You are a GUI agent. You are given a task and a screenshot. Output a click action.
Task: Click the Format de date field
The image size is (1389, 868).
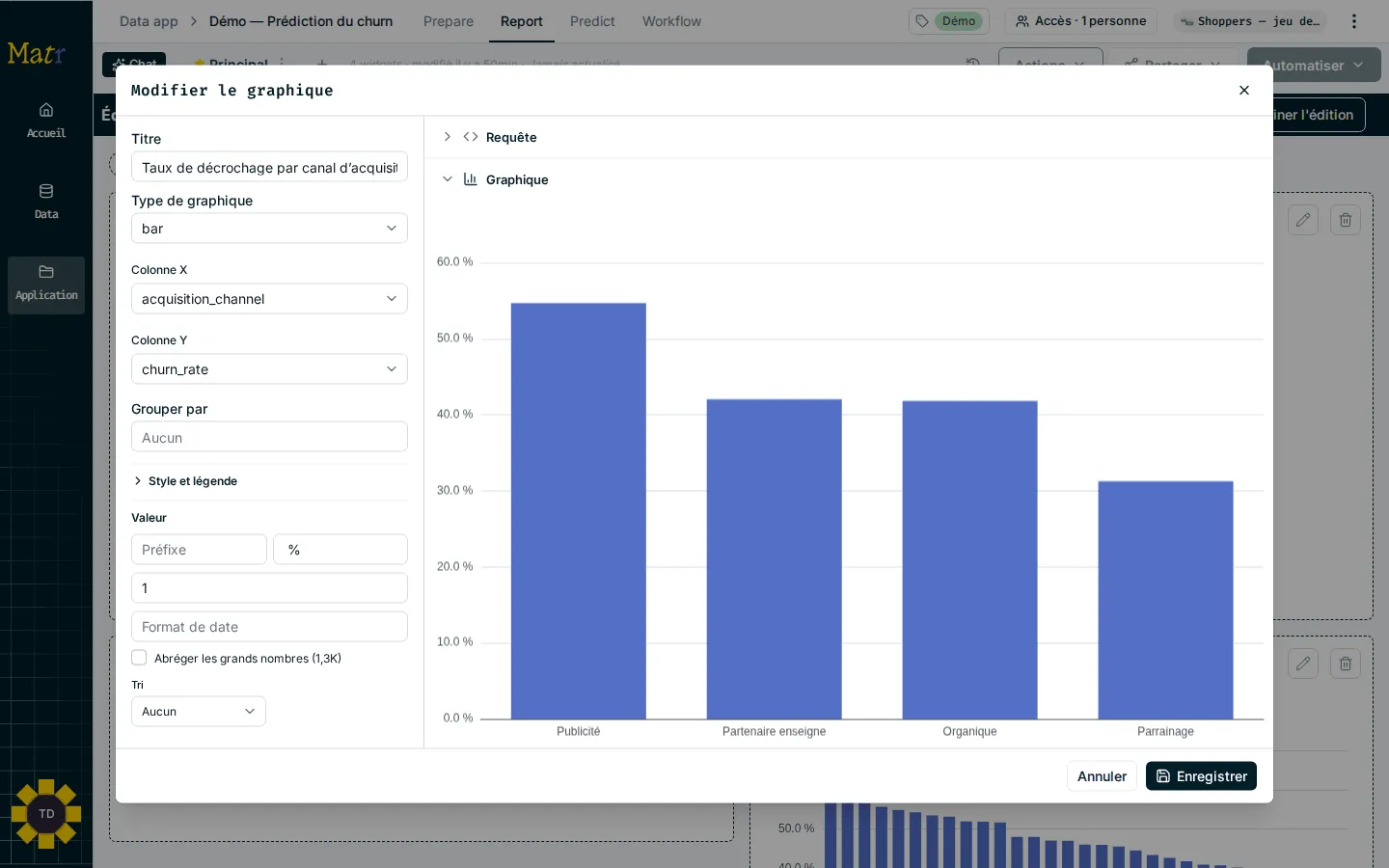click(269, 627)
